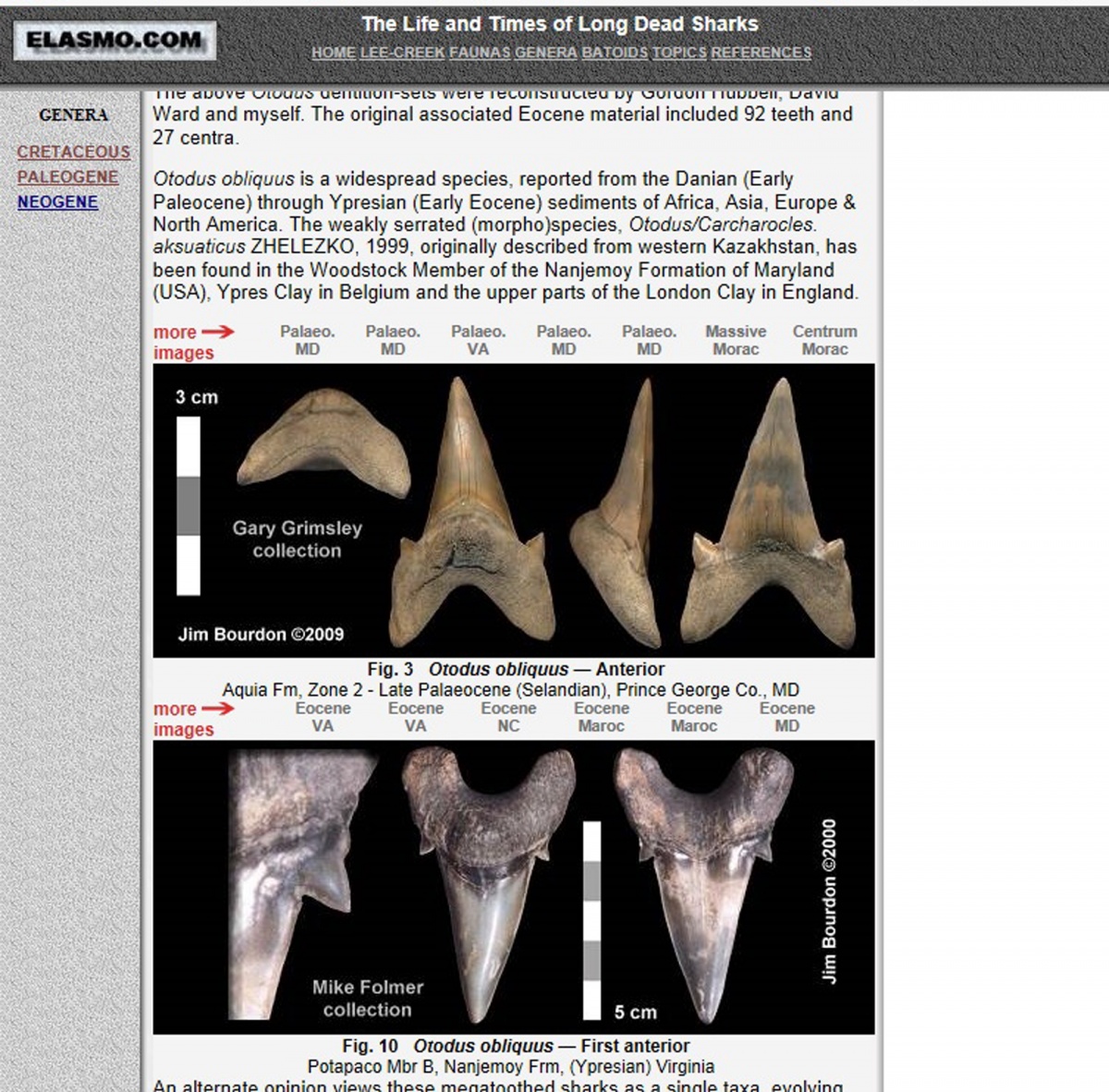Select the Eocene MD image link
The width and height of the screenshot is (1109, 1092).
pyautogui.click(x=786, y=717)
